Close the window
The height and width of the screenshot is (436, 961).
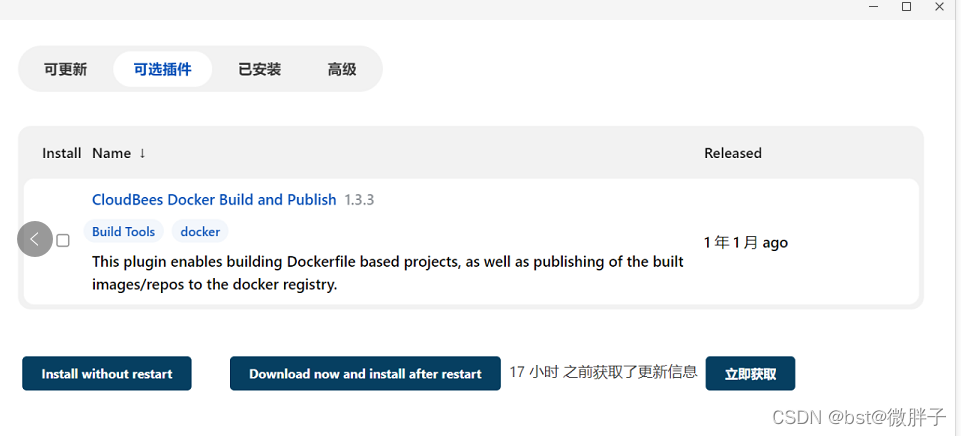coord(940,7)
